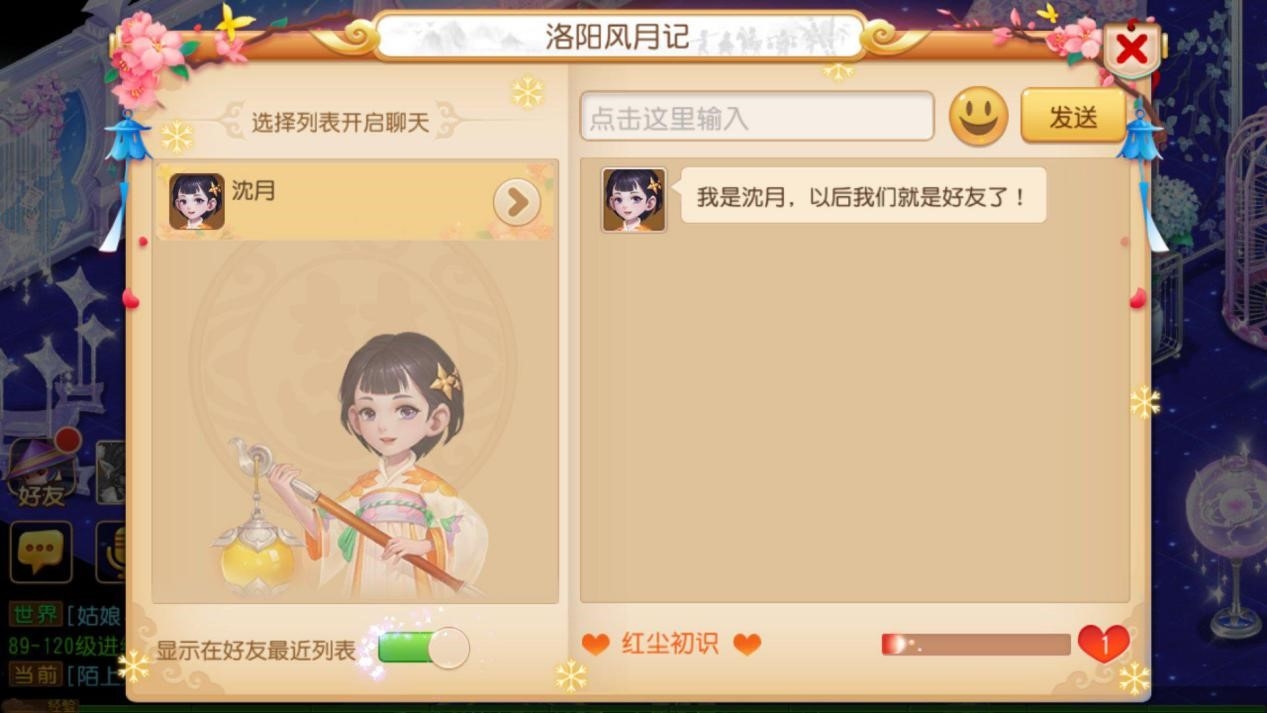Click the orange heart left of 红尘初识

[x=595, y=644]
